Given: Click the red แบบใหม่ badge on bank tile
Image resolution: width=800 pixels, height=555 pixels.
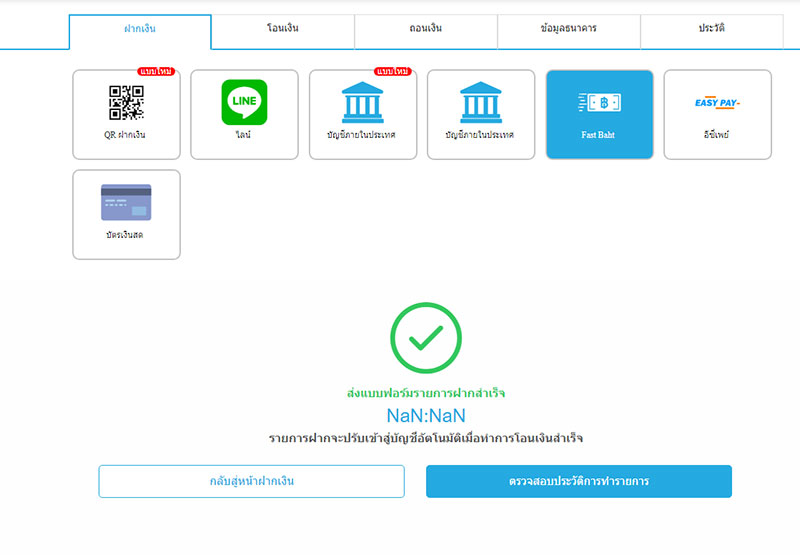Looking at the screenshot, I should [393, 71].
